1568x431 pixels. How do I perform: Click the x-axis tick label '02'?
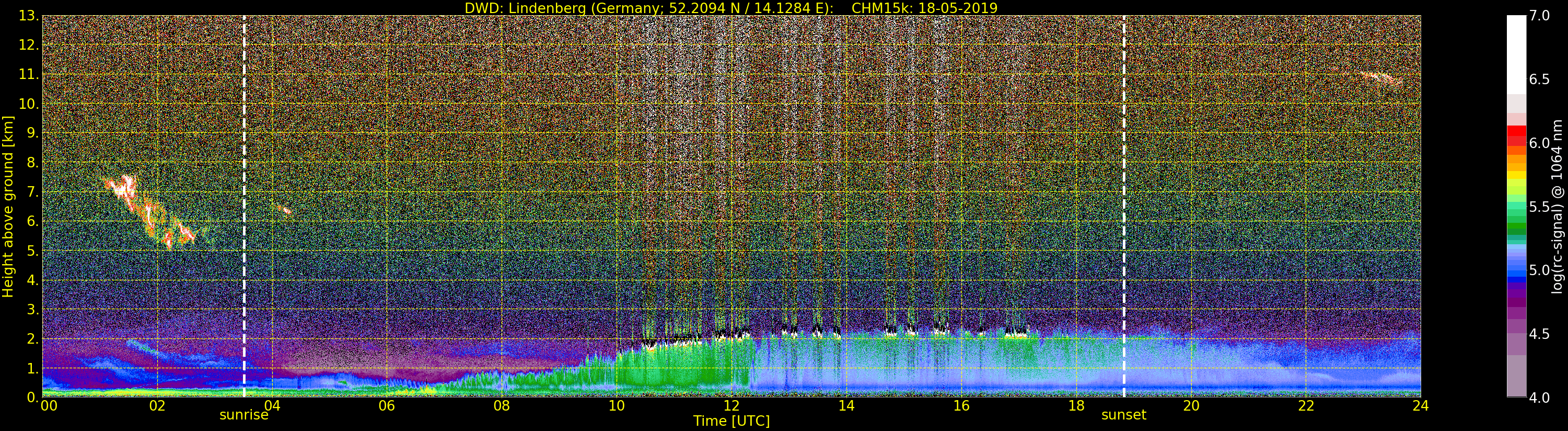click(157, 406)
